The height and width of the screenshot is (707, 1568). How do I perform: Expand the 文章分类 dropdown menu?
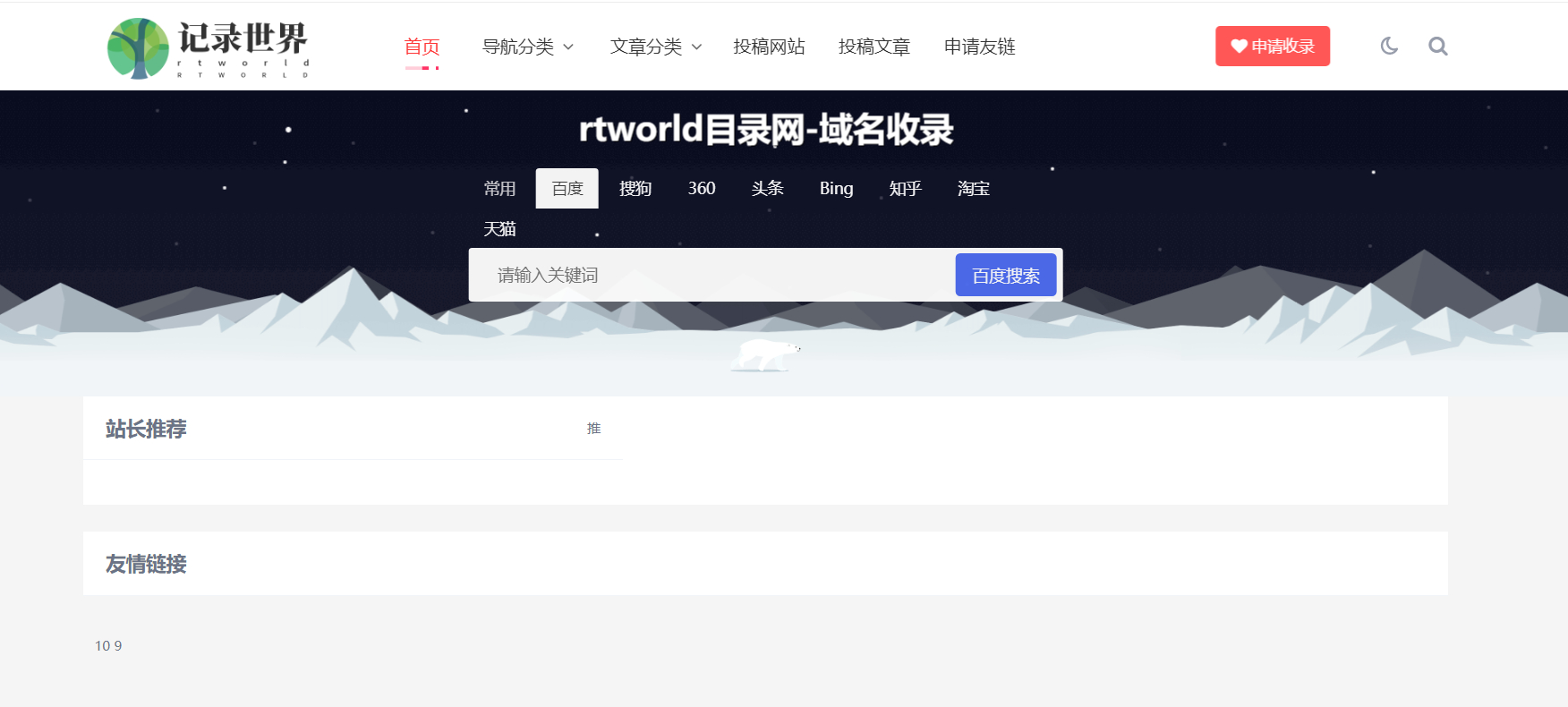[656, 47]
